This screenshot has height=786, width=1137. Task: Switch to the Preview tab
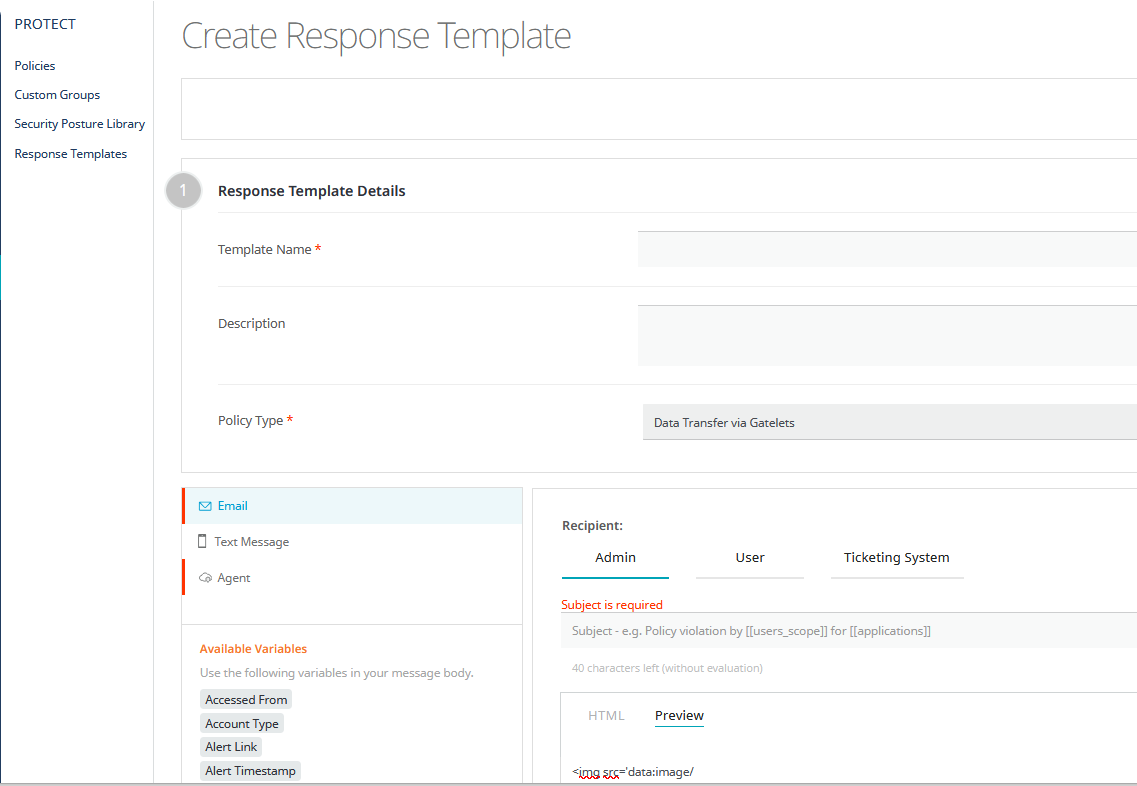pyautogui.click(x=679, y=716)
